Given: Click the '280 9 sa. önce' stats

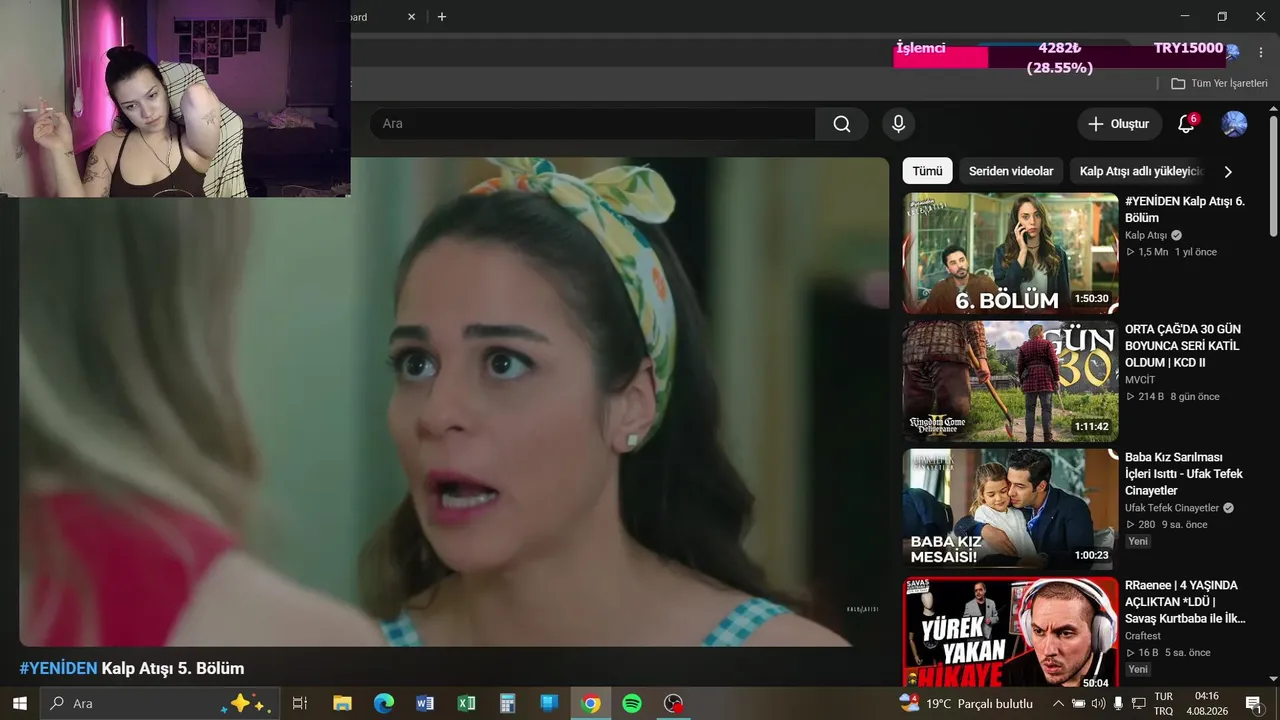Looking at the screenshot, I should 1166,524.
